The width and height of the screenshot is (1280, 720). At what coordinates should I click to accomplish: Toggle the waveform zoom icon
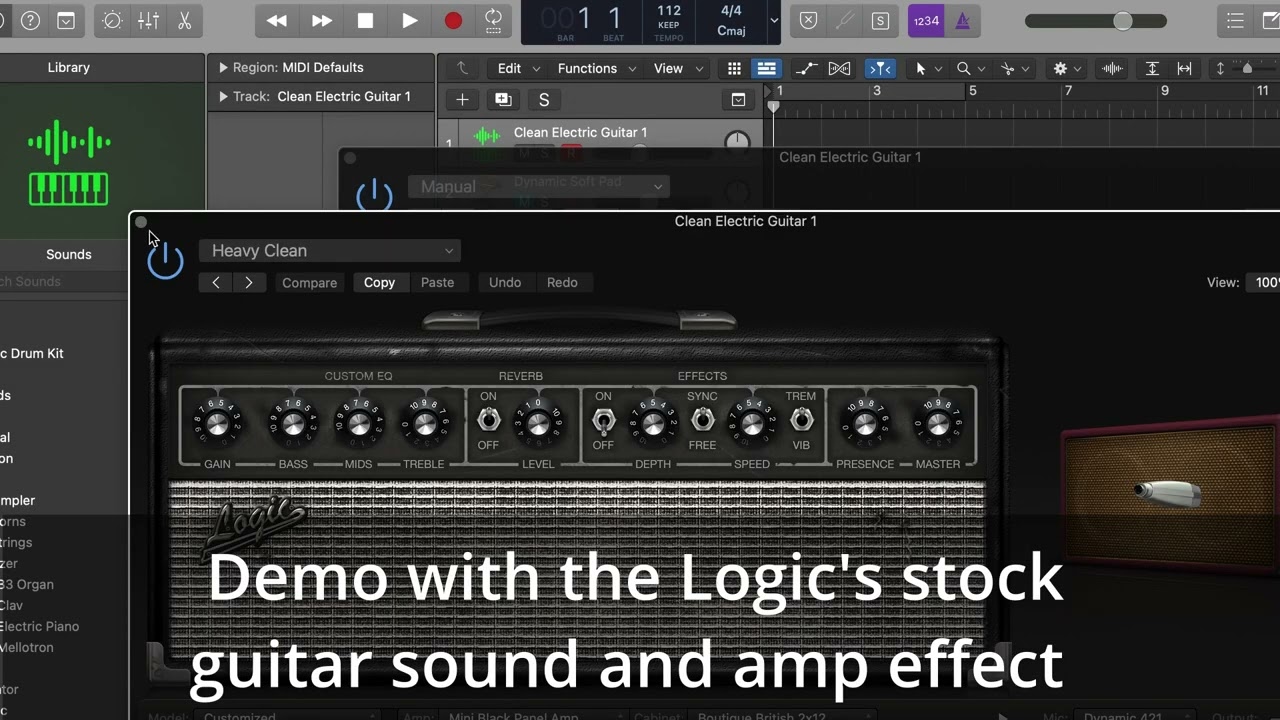click(1111, 68)
